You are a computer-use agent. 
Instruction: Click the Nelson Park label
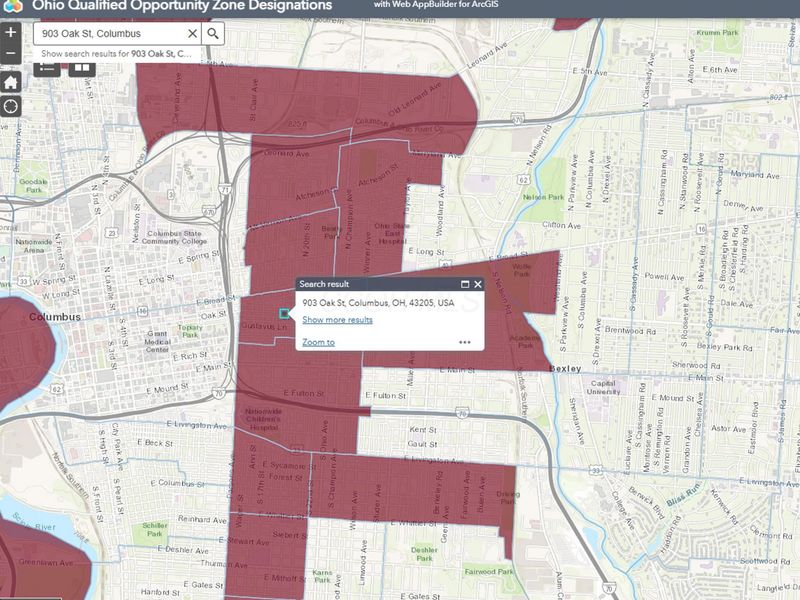tap(543, 197)
